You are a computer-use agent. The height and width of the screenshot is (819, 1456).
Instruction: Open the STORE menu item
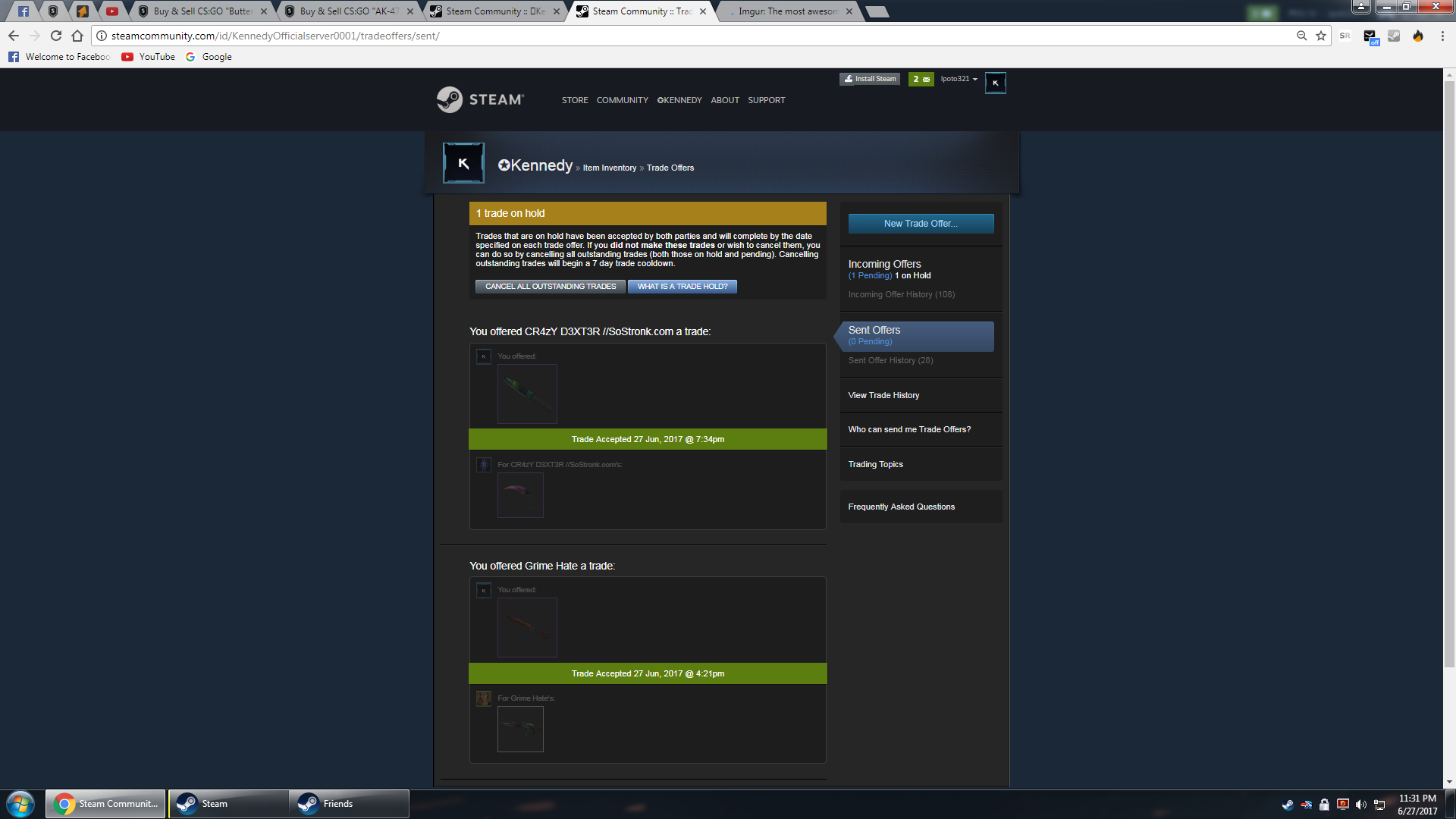575,100
